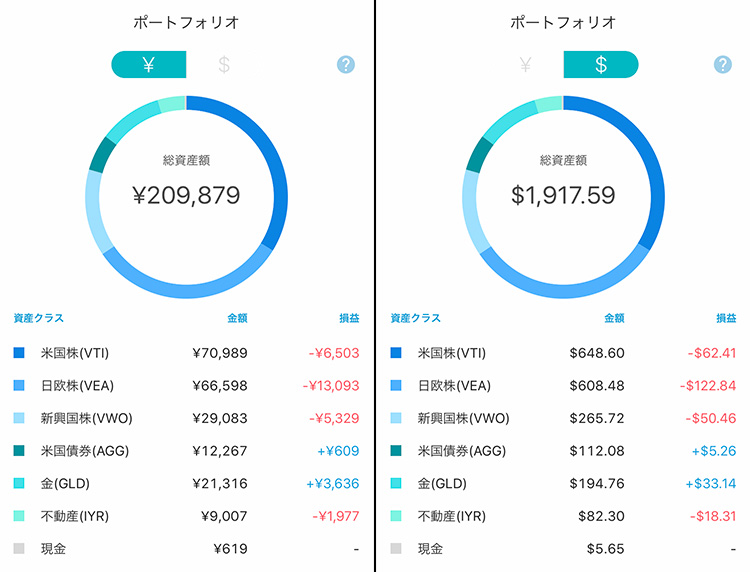The image size is (750, 572).
Task: Sort by 金額 header in yen panel
Action: click(x=237, y=318)
